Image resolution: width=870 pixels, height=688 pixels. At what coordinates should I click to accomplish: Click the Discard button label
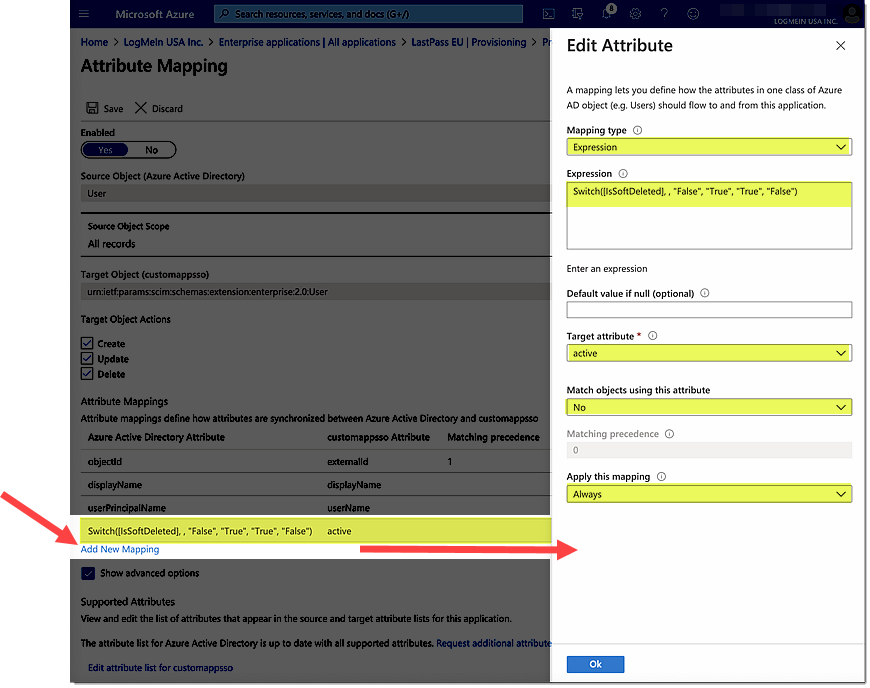[x=167, y=109]
